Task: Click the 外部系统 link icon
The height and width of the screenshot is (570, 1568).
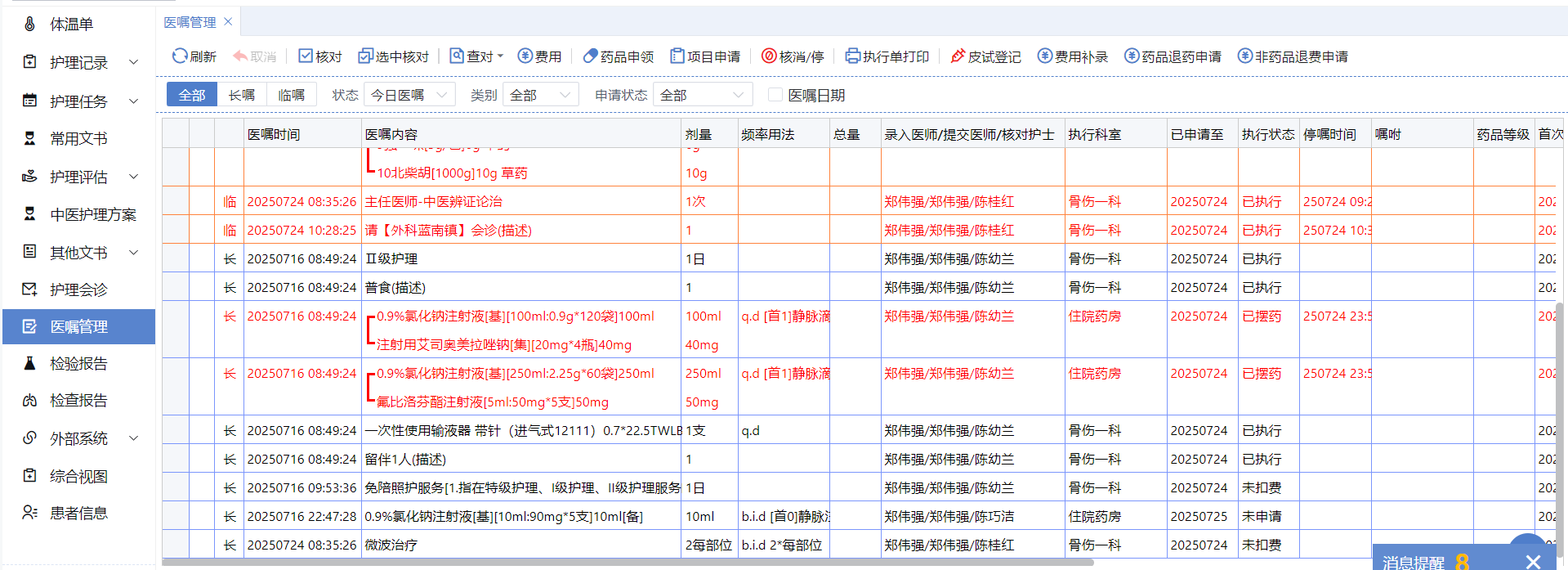Action: (x=29, y=438)
